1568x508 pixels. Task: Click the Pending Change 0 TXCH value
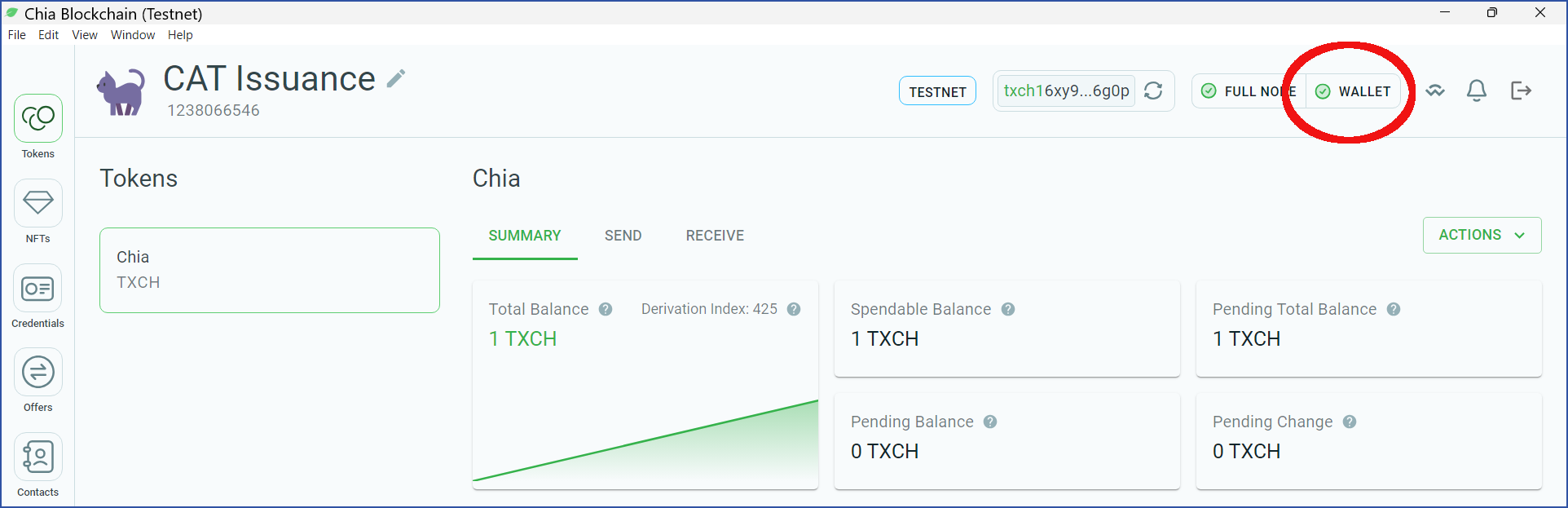[x=1246, y=452]
